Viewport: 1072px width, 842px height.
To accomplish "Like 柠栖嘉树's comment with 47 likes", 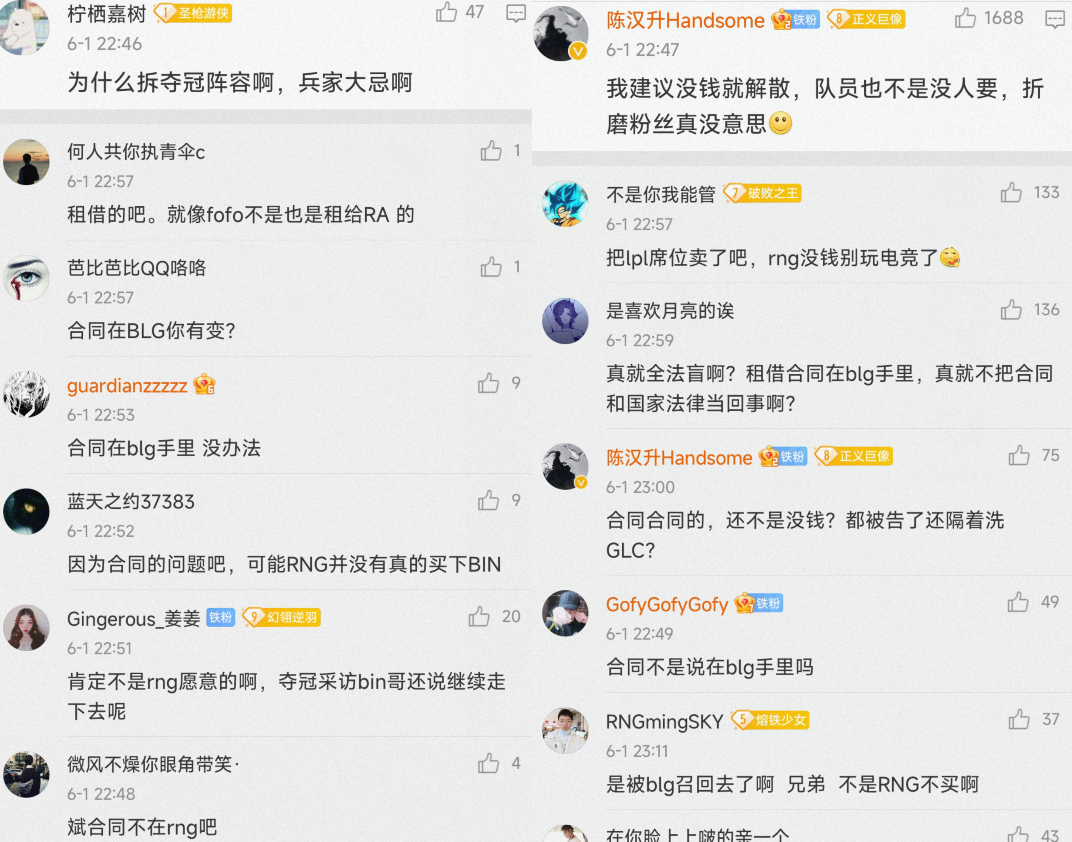I will pos(446,12).
